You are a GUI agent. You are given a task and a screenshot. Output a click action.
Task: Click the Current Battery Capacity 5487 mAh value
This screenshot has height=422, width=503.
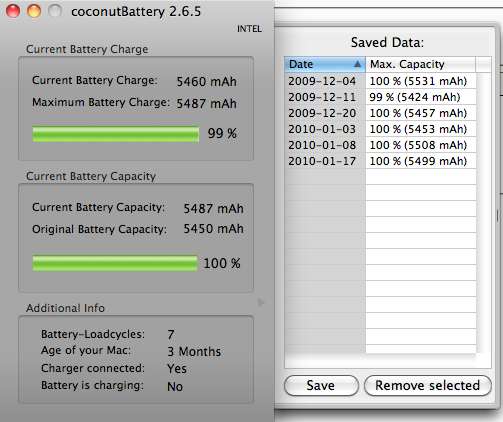tap(213, 209)
